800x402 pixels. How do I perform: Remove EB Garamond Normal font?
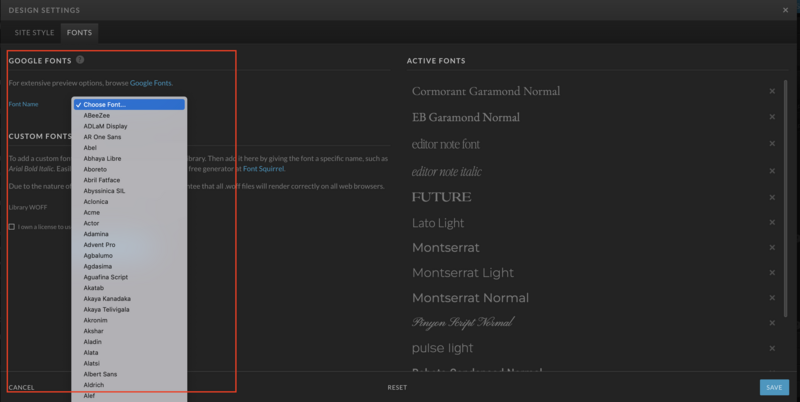(x=772, y=117)
